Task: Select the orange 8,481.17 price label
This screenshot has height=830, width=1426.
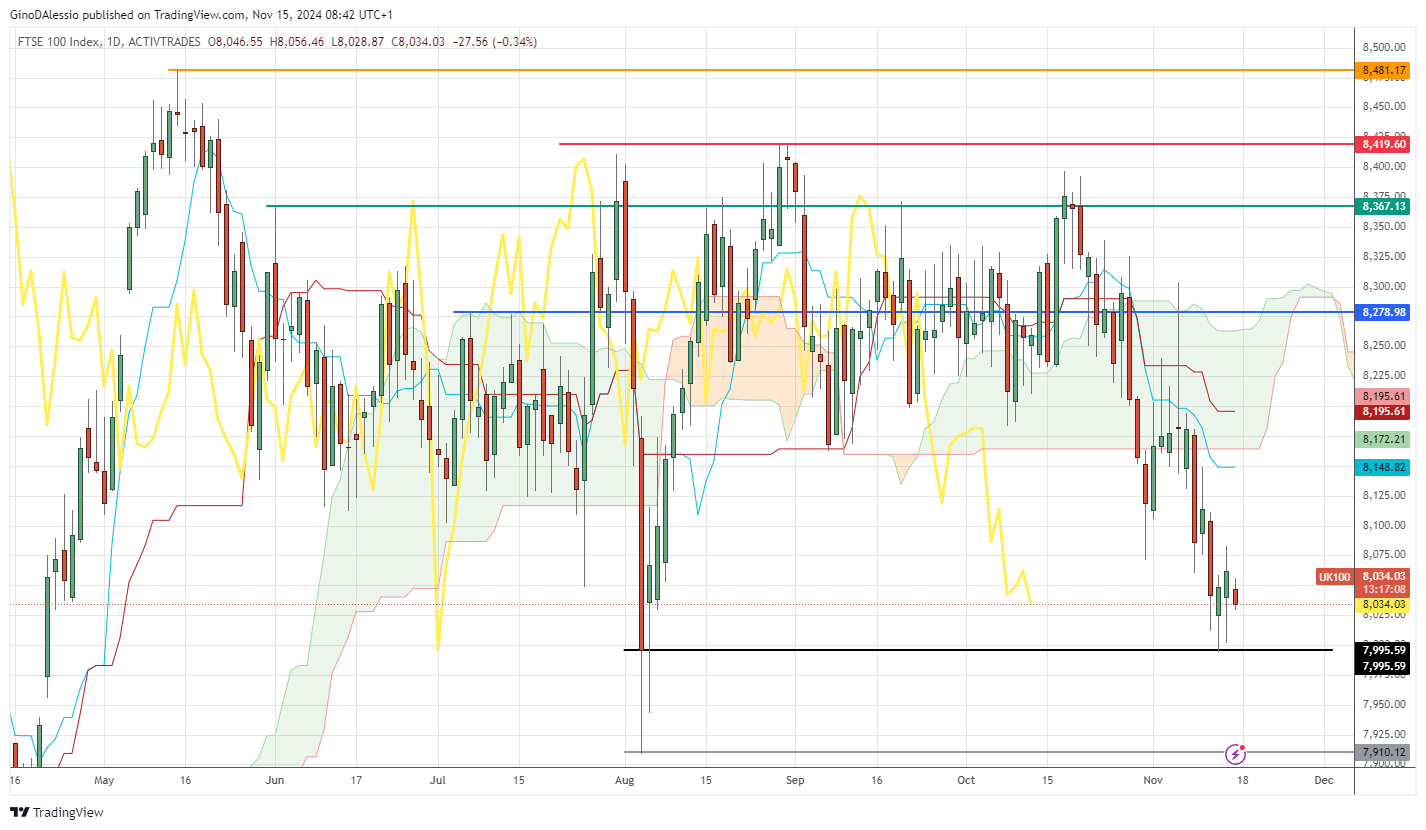Action: 1383,71
